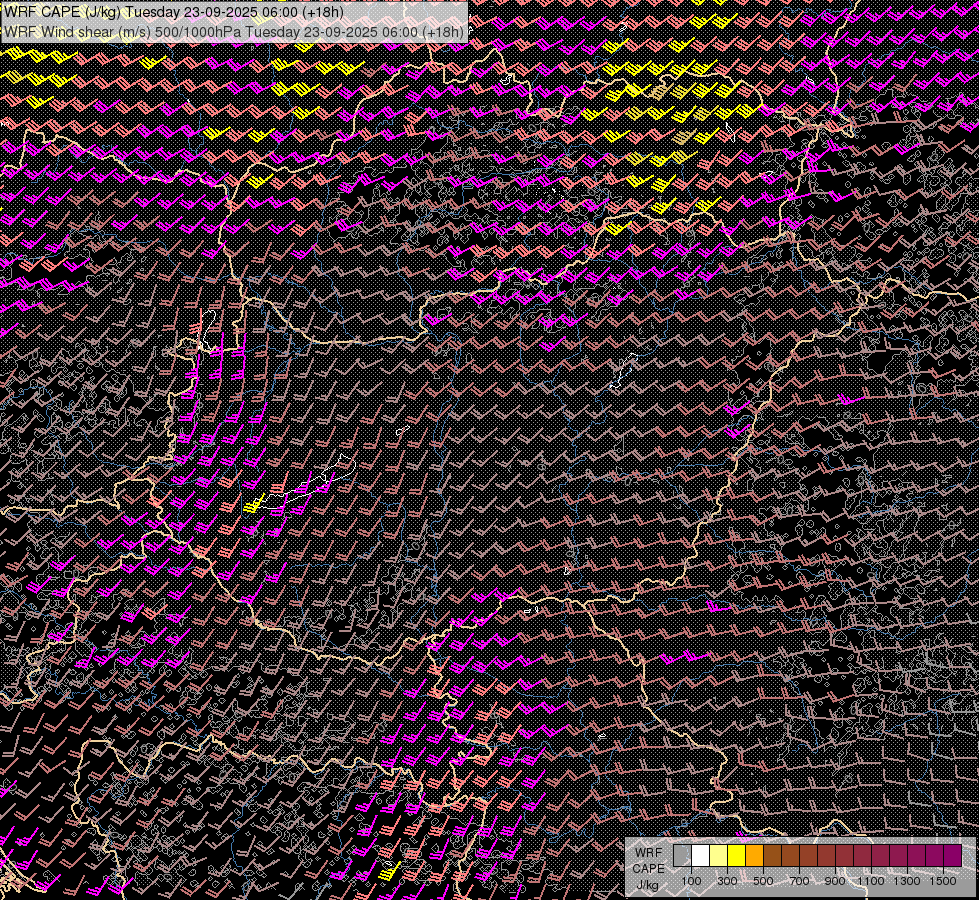Click the last purple legend swatch
Image resolution: width=979 pixels, height=900 pixels.
pyautogui.click(x=952, y=856)
